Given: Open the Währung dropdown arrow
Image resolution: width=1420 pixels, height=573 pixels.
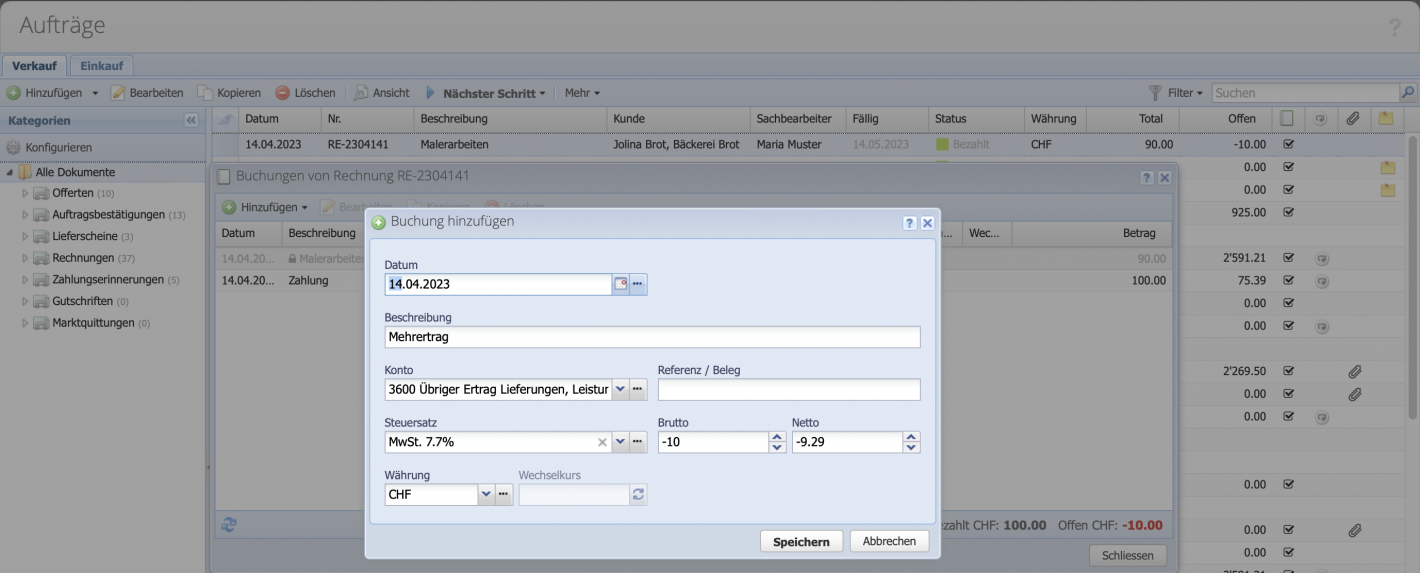Looking at the screenshot, I should 486,494.
